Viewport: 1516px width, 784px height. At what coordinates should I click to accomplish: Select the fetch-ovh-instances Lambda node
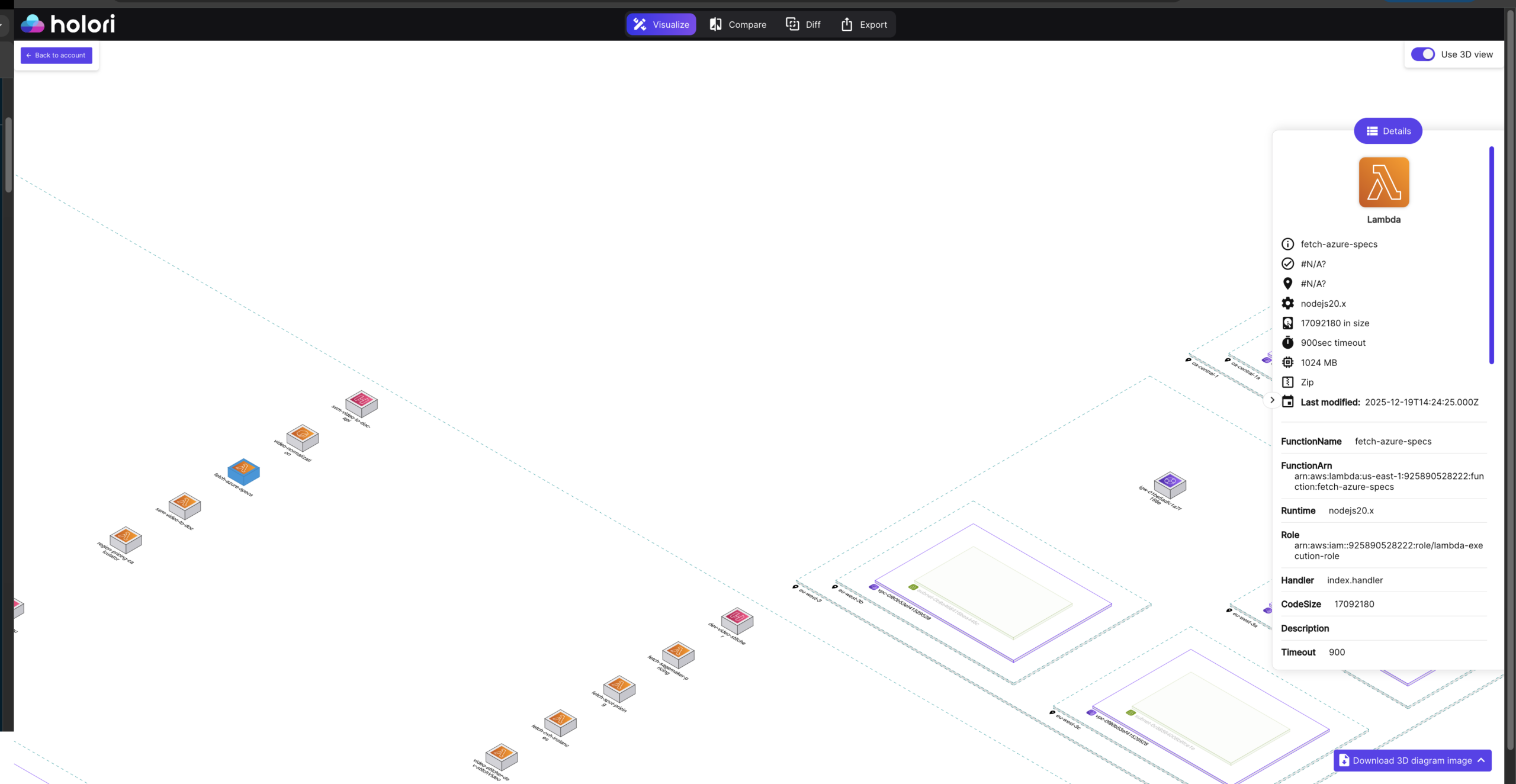tap(560, 722)
